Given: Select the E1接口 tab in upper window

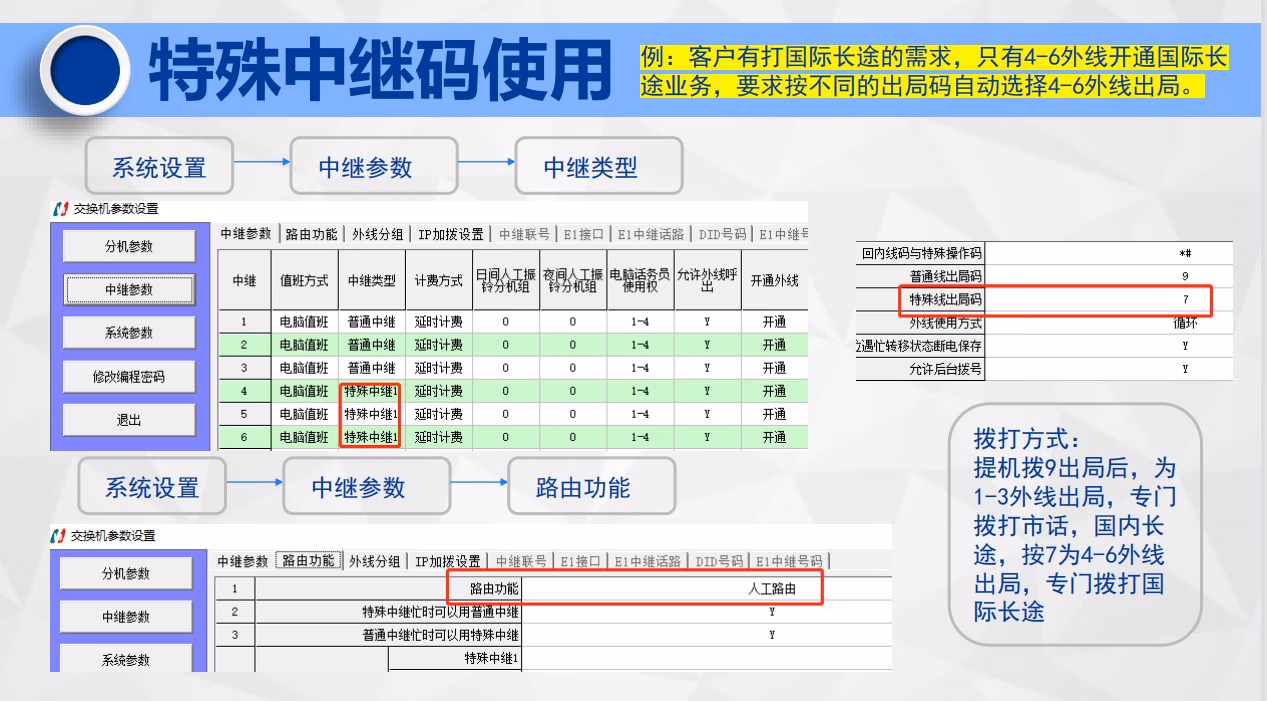Looking at the screenshot, I should click(x=583, y=234).
